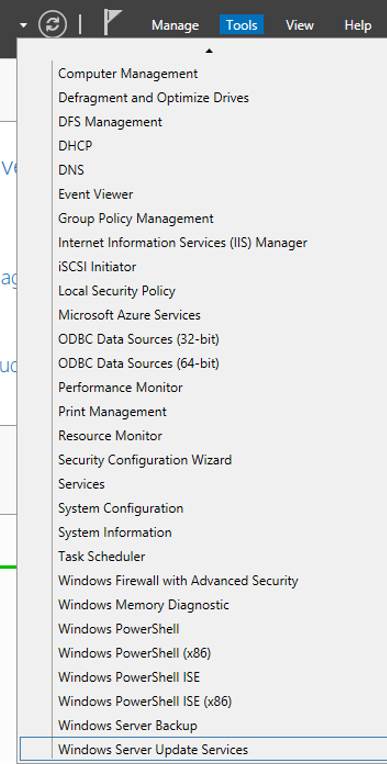Run Windows Memory Diagnostic

point(143,605)
